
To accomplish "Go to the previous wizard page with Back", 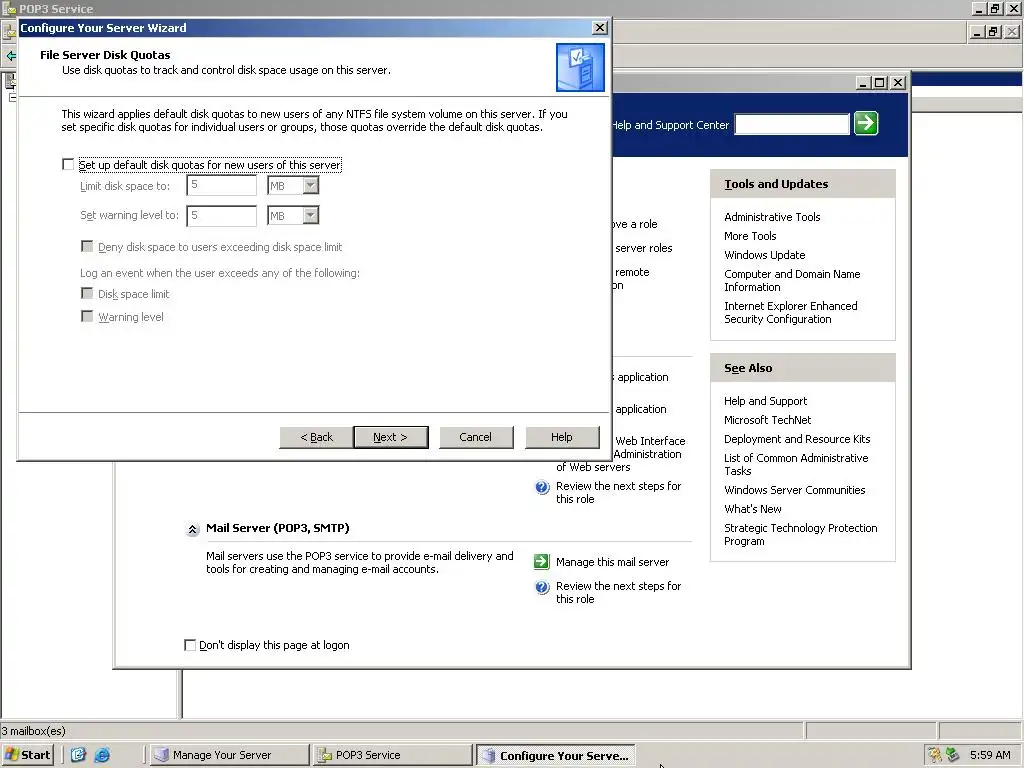I will [x=316, y=437].
